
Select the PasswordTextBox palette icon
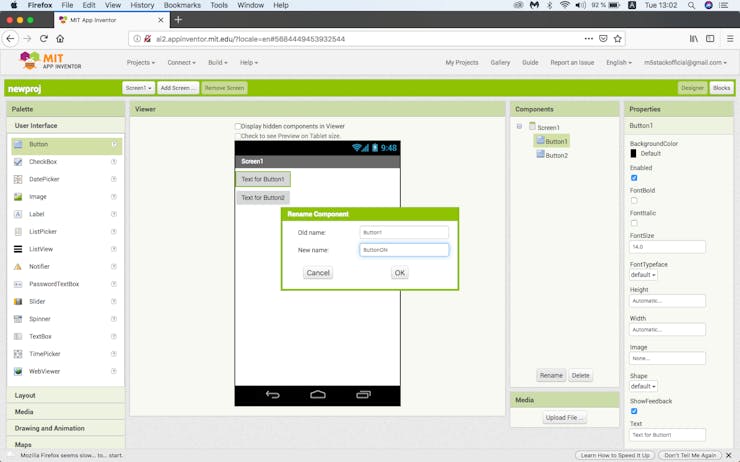(x=18, y=284)
